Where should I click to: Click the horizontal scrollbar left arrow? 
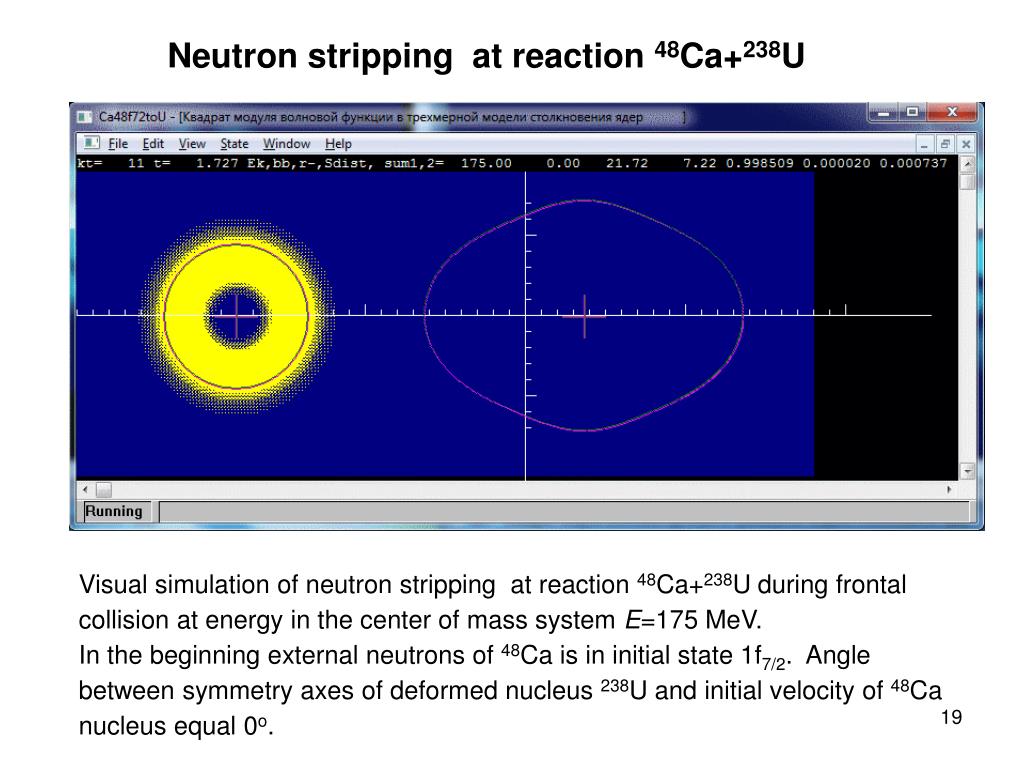coord(85,489)
